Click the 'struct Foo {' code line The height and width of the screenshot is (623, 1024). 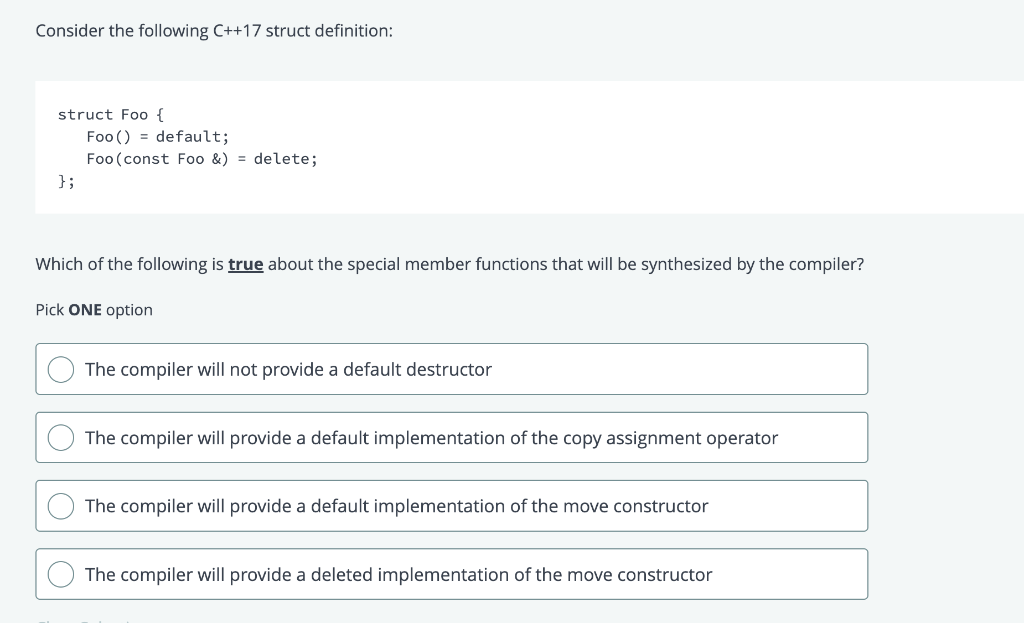coord(111,115)
